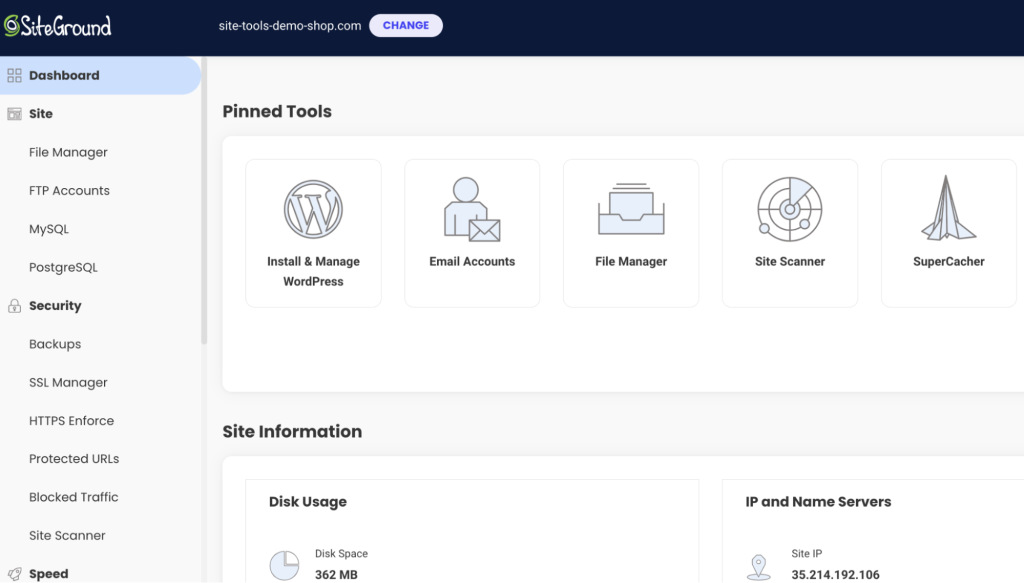Image resolution: width=1024 pixels, height=583 pixels.
Task: Open the Blocked Traffic page link
Action: (x=74, y=497)
